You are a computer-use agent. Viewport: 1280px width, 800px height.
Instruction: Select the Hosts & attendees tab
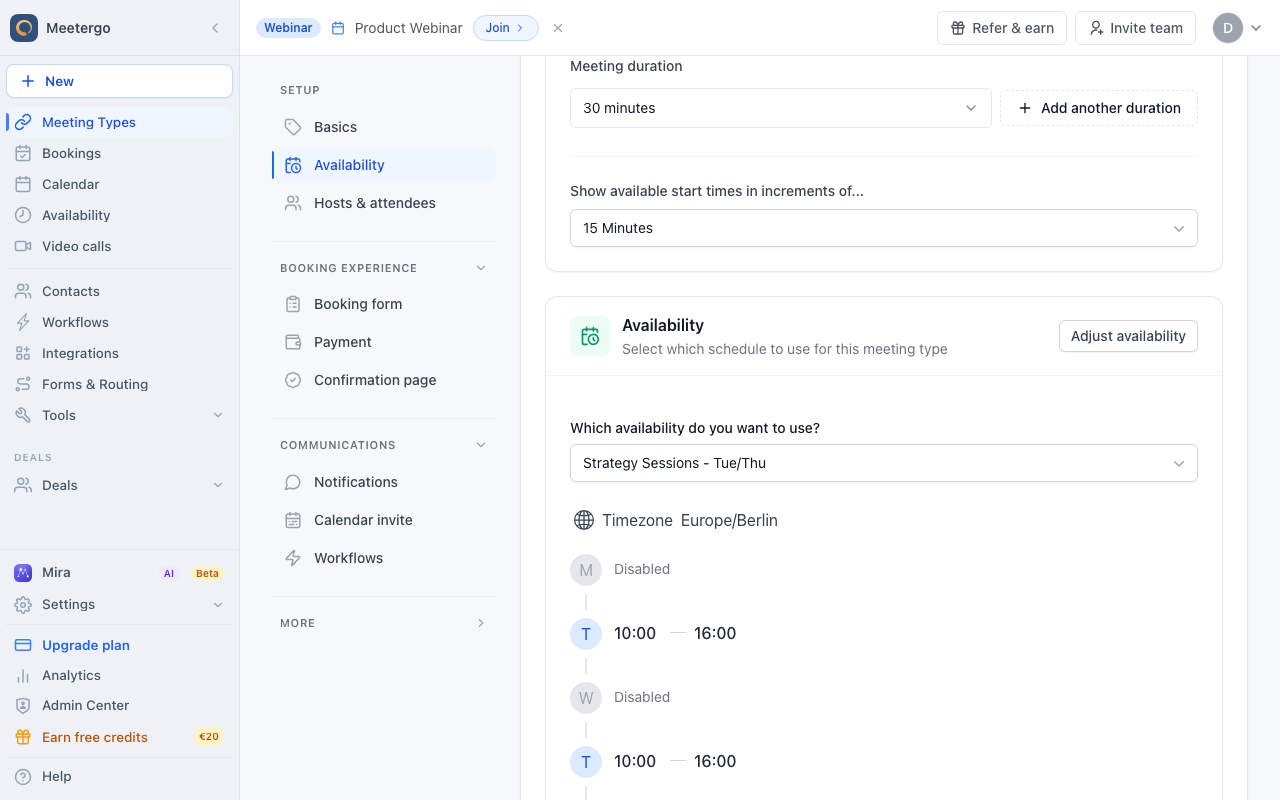[x=384, y=203]
